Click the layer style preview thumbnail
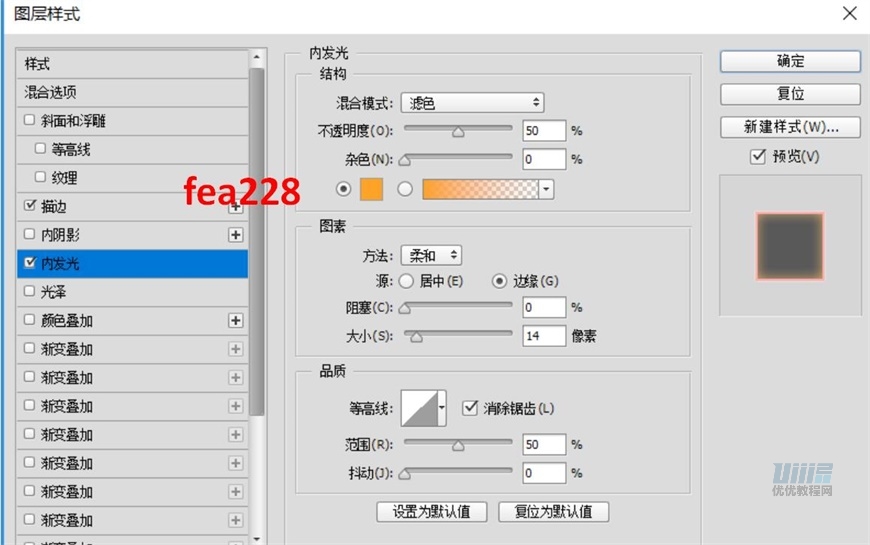 [x=790, y=246]
